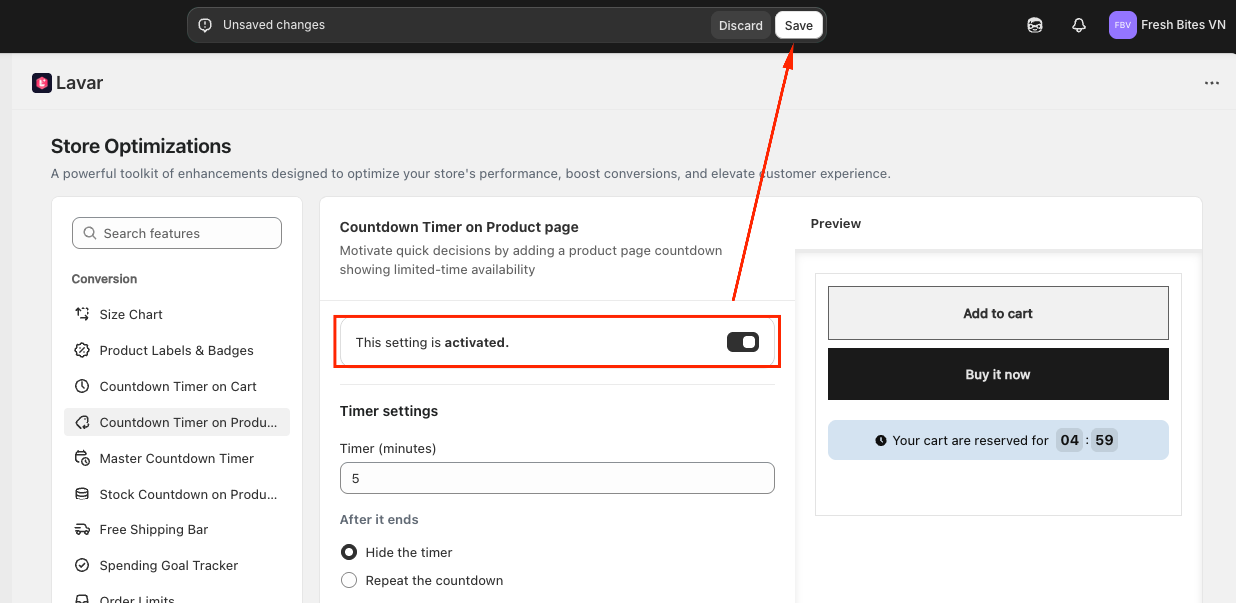Open the three-dot more options menu
This screenshot has width=1236, height=603.
coord(1212,83)
